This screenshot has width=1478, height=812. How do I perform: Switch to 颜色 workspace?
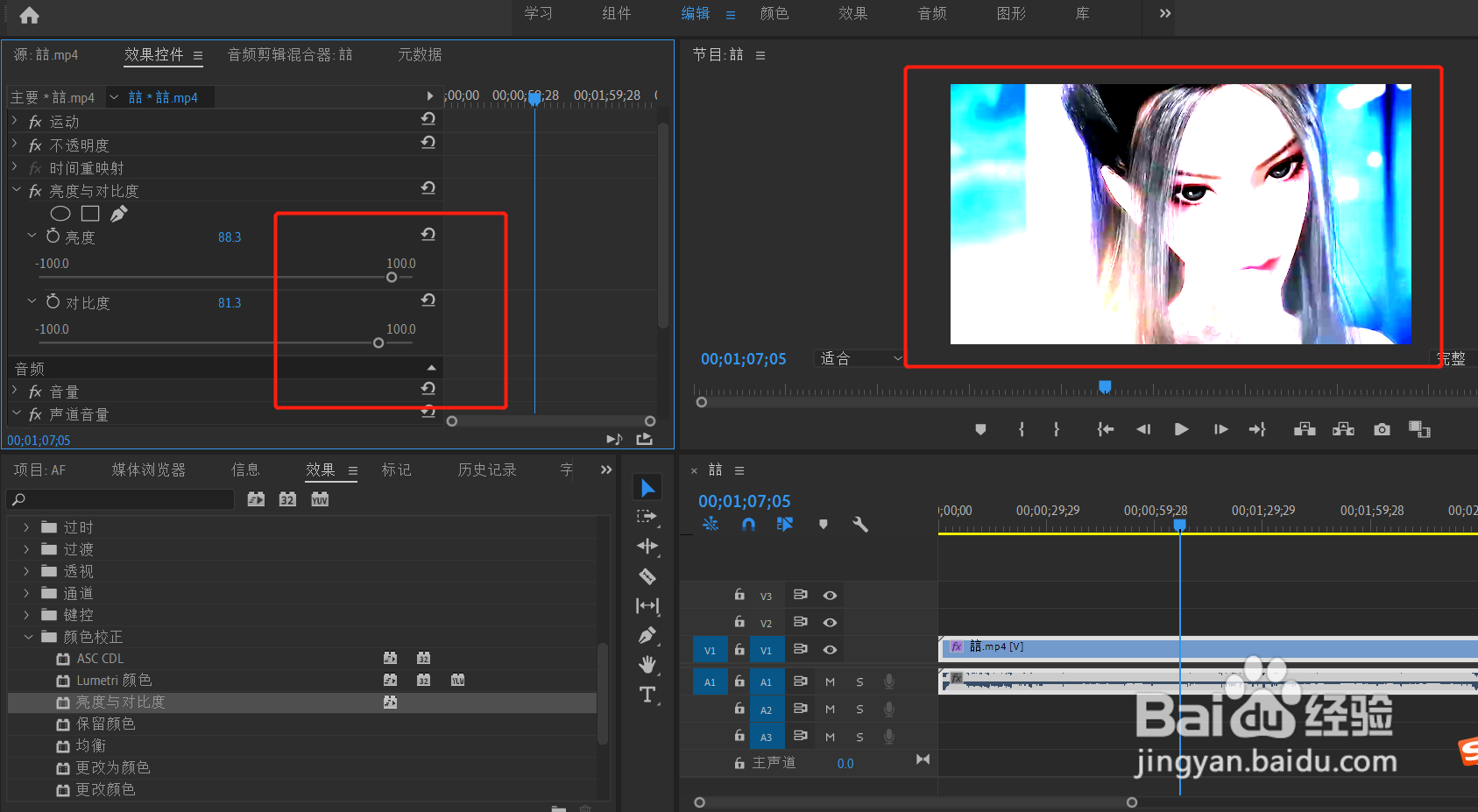[x=774, y=13]
